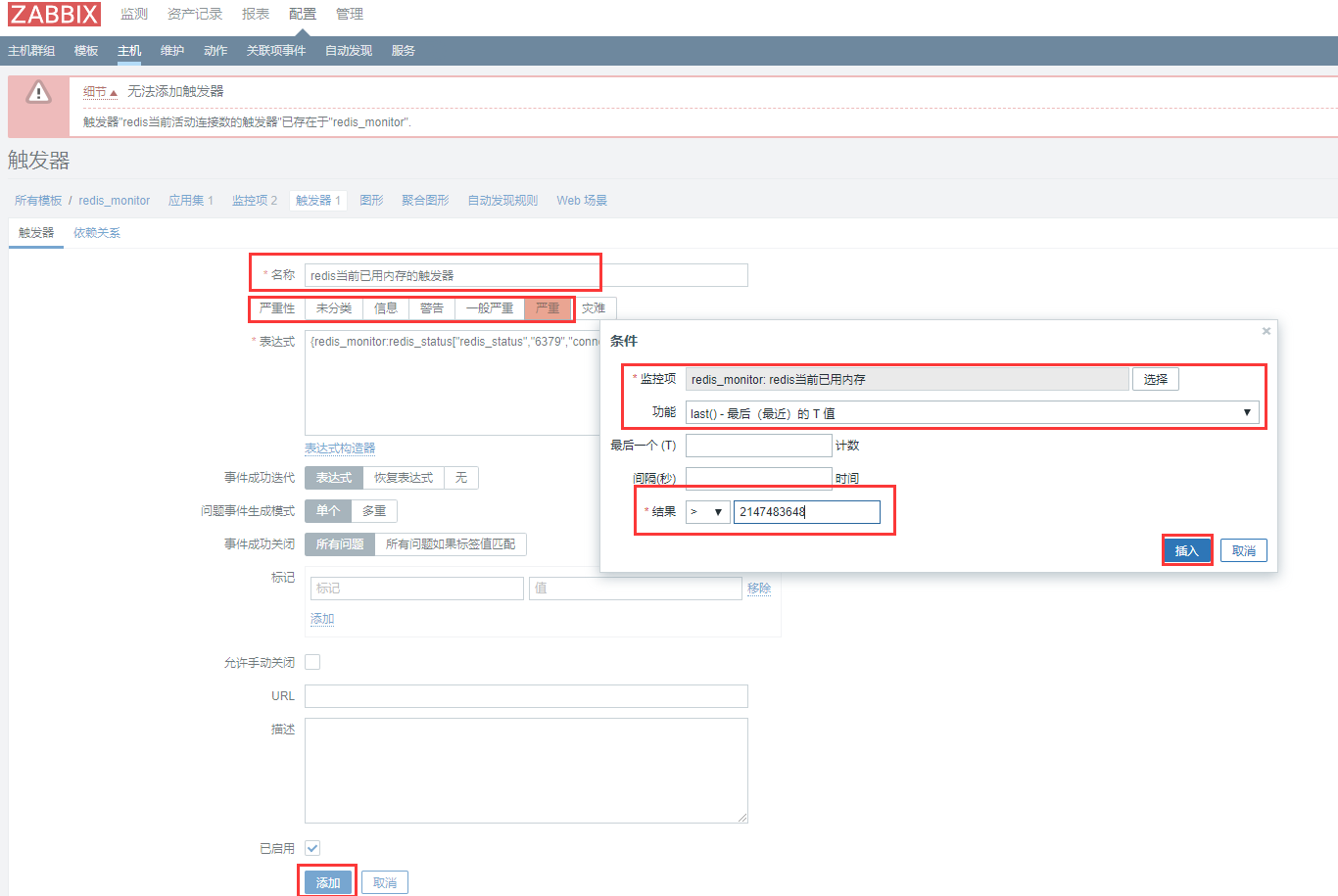Go to 自动发现 submenu
This screenshot has height=896, width=1338.
(x=349, y=51)
